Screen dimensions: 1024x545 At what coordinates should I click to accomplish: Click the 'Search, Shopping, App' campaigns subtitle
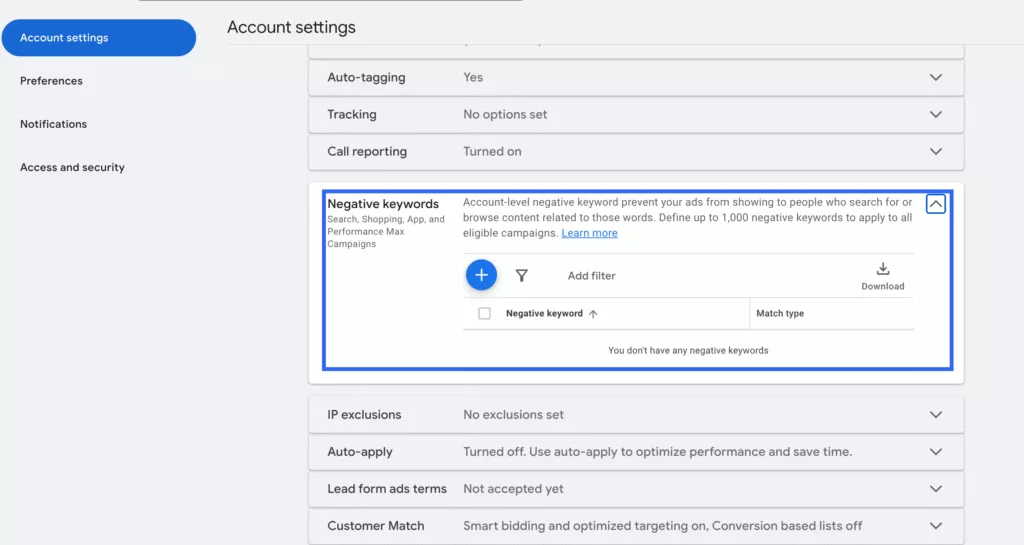click(385, 232)
